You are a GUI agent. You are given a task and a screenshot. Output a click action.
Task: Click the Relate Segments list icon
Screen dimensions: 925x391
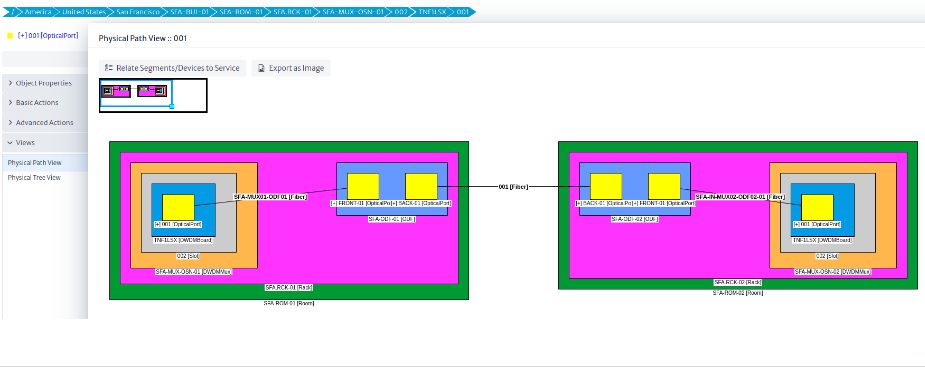[109, 68]
